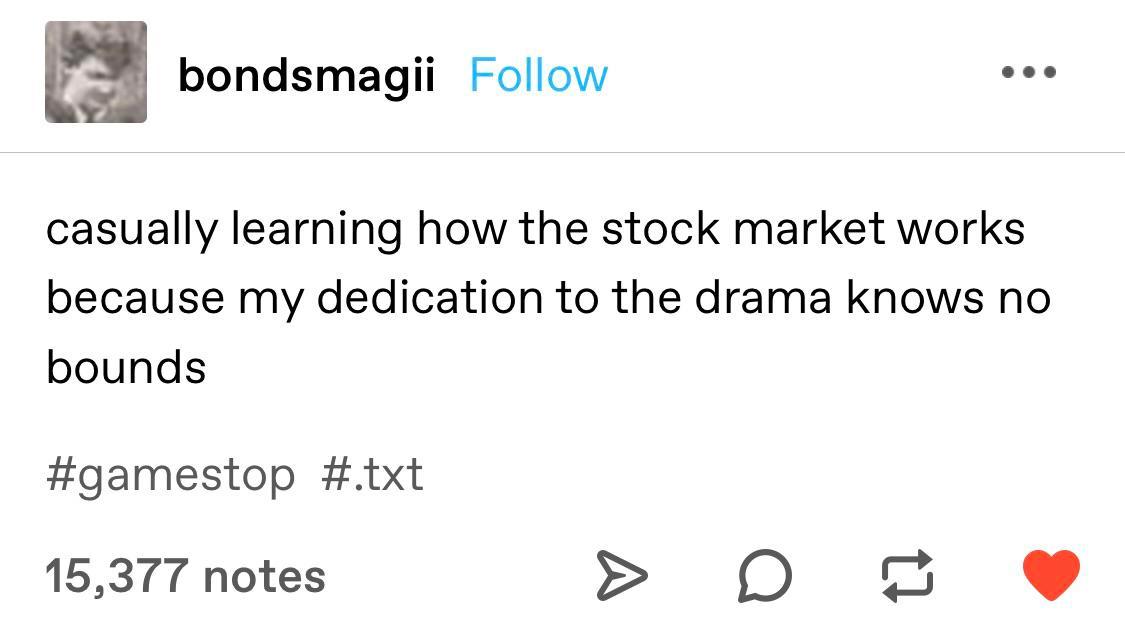Image resolution: width=1125 pixels, height=644 pixels.
Task: Open the #.txt tag
Action: point(373,473)
